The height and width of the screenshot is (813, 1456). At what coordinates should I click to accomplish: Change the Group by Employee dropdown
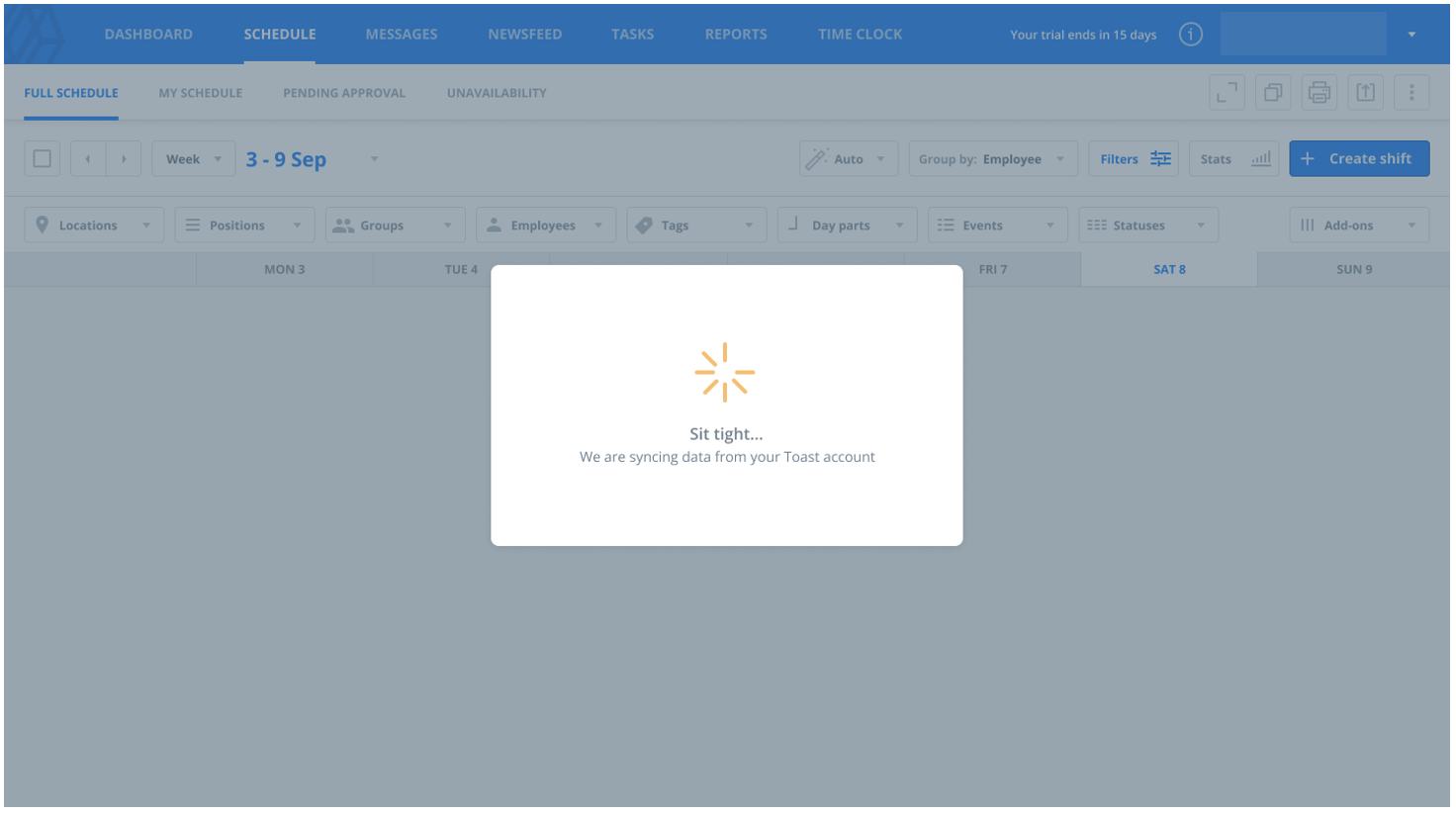(x=993, y=158)
